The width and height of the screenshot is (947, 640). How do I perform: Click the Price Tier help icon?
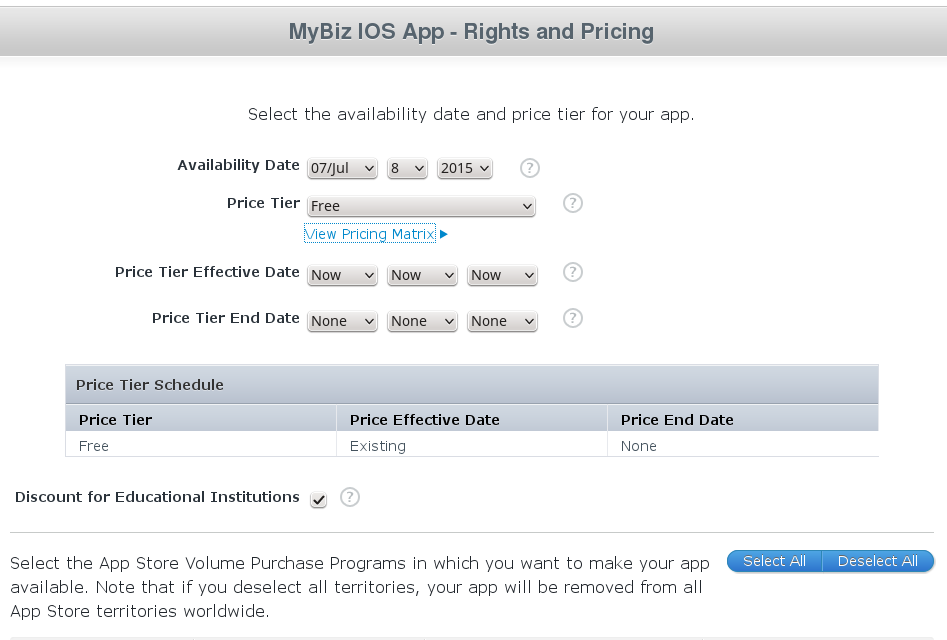click(x=572, y=203)
